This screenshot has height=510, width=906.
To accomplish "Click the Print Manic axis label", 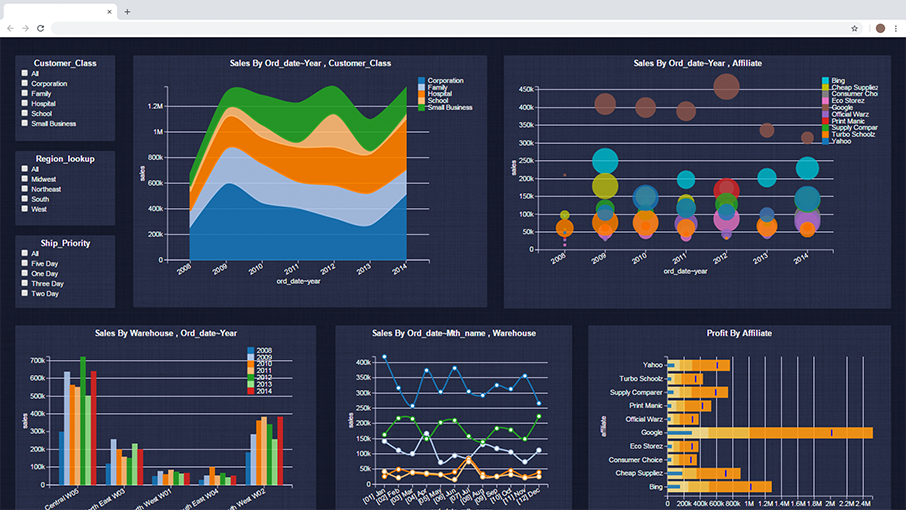I will tap(646, 405).
